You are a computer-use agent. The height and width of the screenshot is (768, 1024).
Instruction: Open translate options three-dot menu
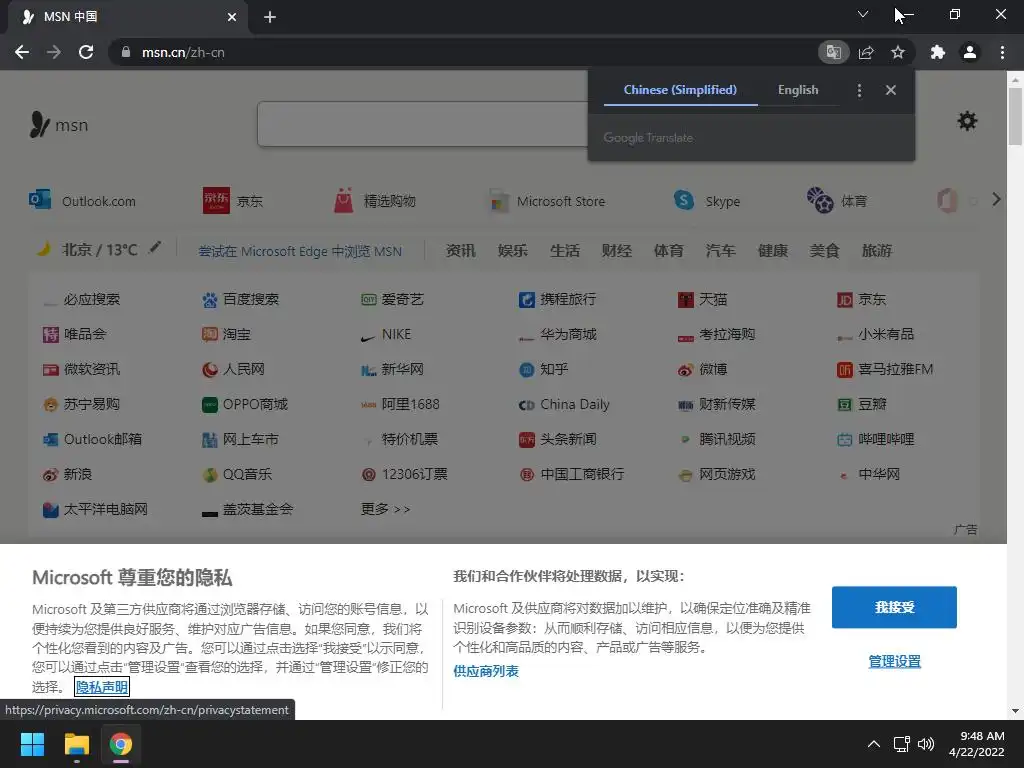point(859,90)
